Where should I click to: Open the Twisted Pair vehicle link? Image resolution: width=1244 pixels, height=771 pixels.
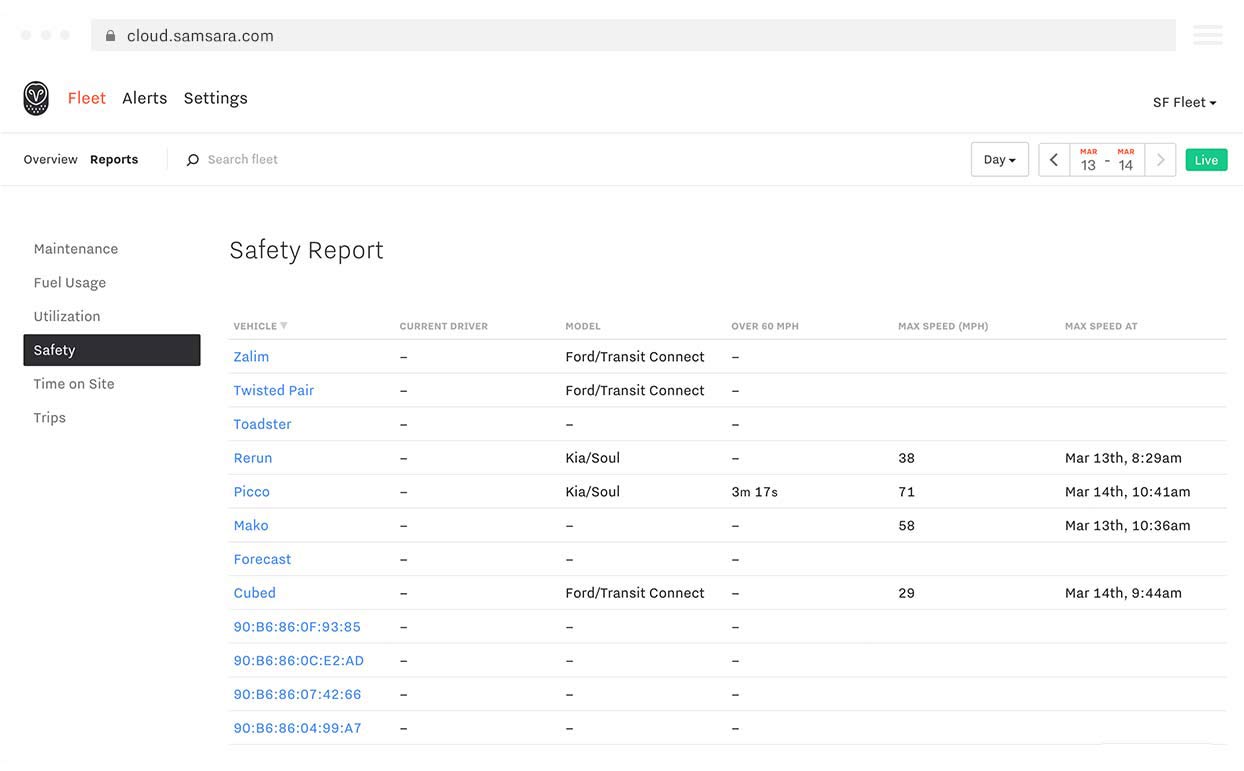tap(274, 391)
